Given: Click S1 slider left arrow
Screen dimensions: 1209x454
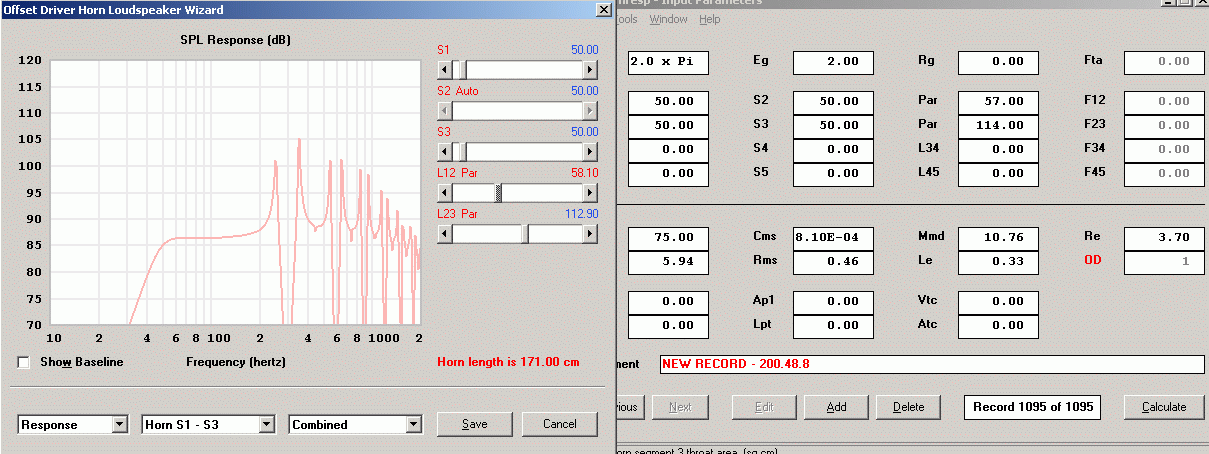Looking at the screenshot, I should (445, 70).
